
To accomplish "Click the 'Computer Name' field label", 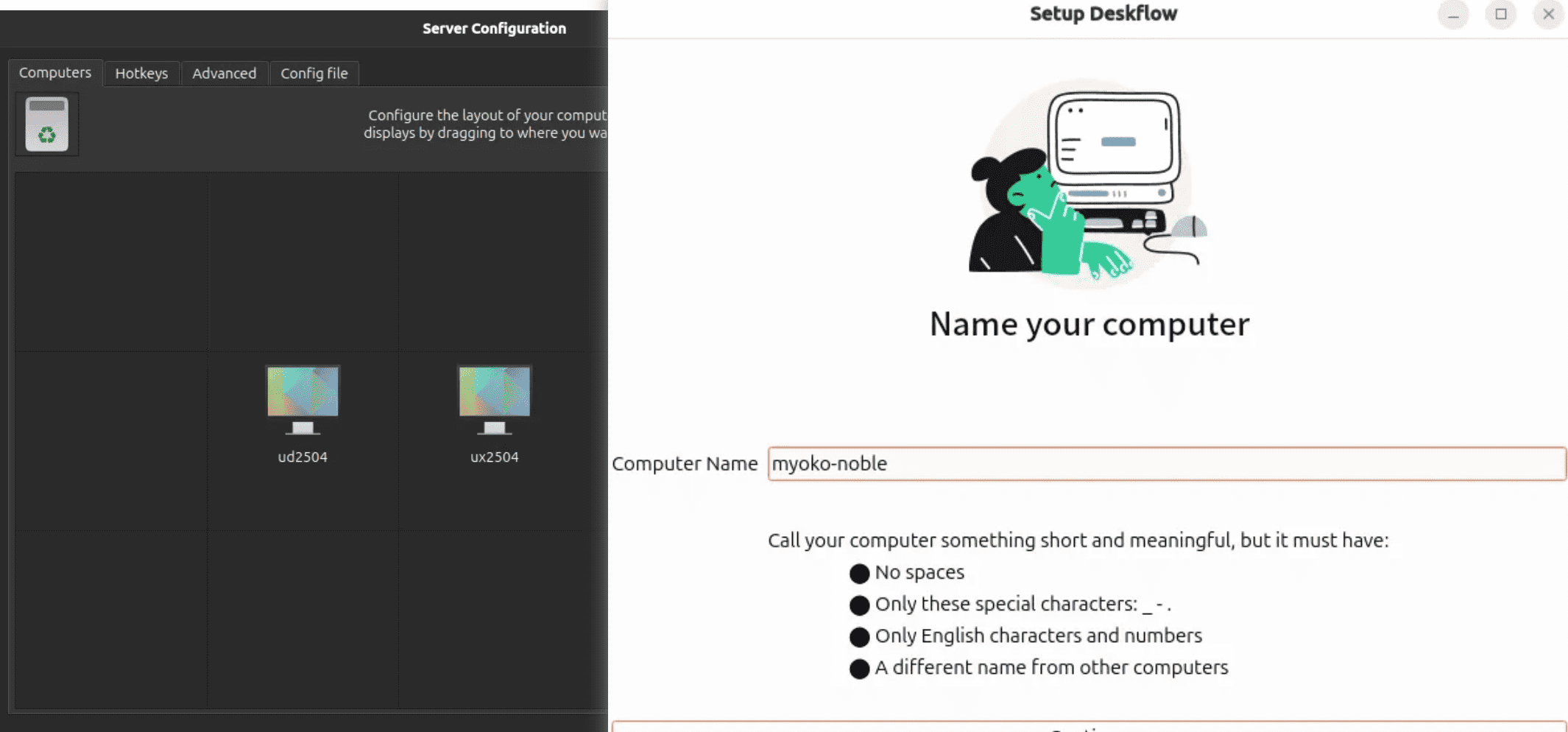I will [685, 464].
